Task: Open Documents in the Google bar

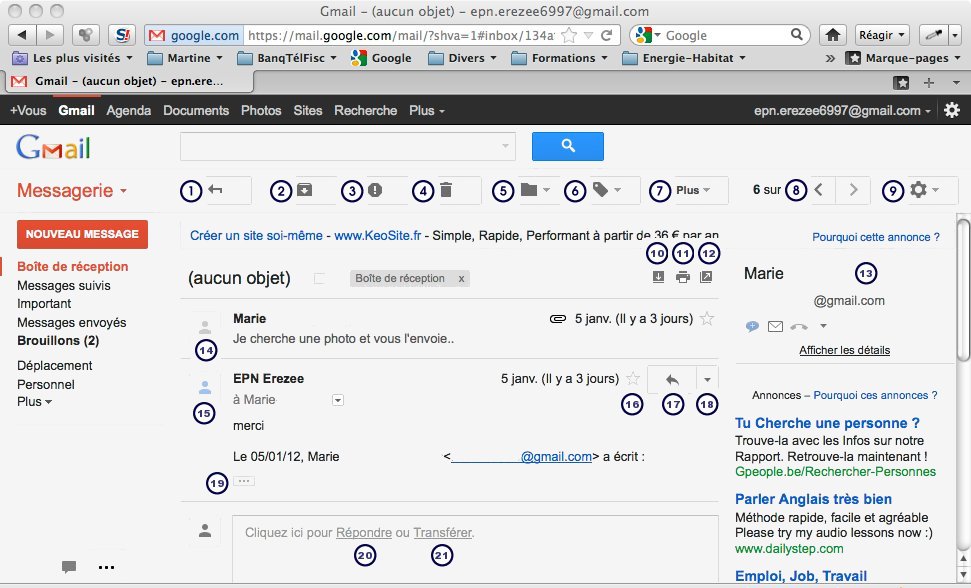Action: (196, 110)
